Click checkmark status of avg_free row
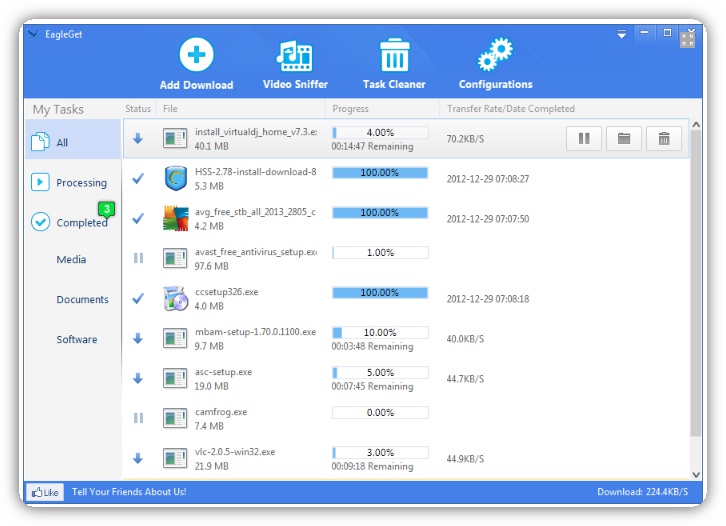Image resolution: width=726 pixels, height=526 pixels. click(138, 218)
